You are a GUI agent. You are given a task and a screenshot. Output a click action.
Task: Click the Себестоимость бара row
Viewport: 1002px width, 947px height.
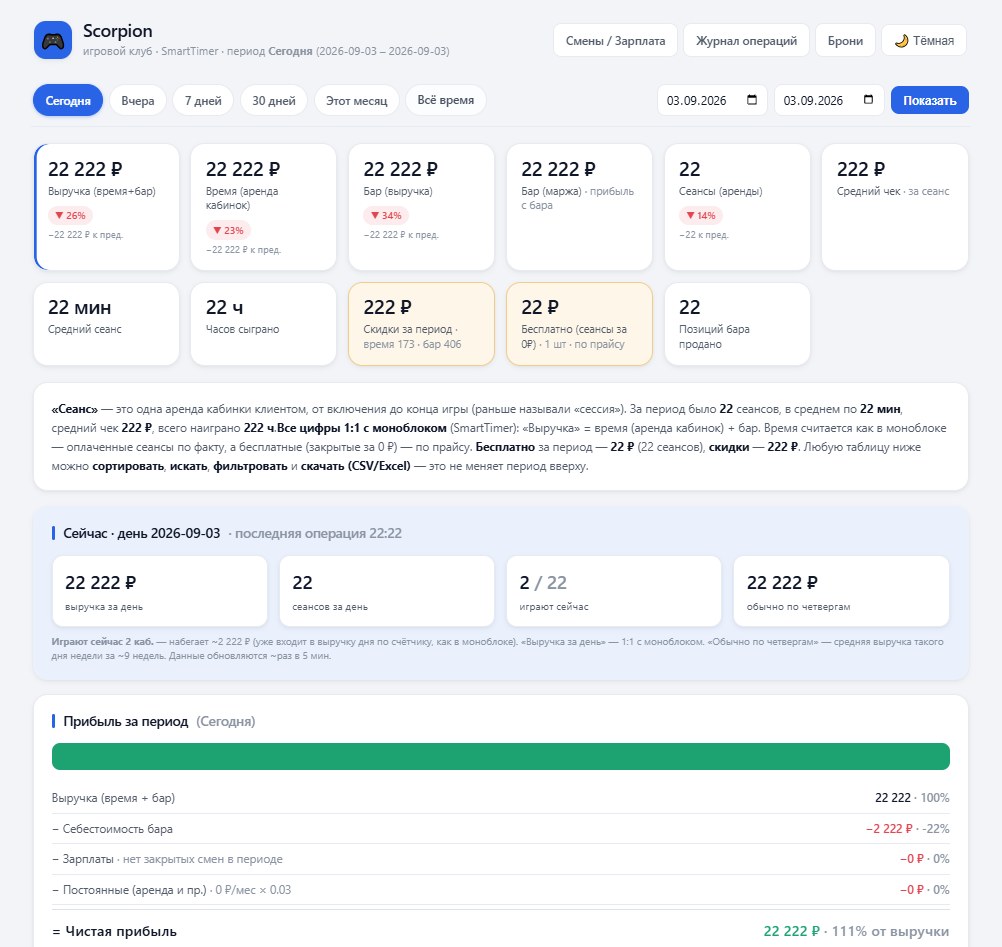coord(500,829)
